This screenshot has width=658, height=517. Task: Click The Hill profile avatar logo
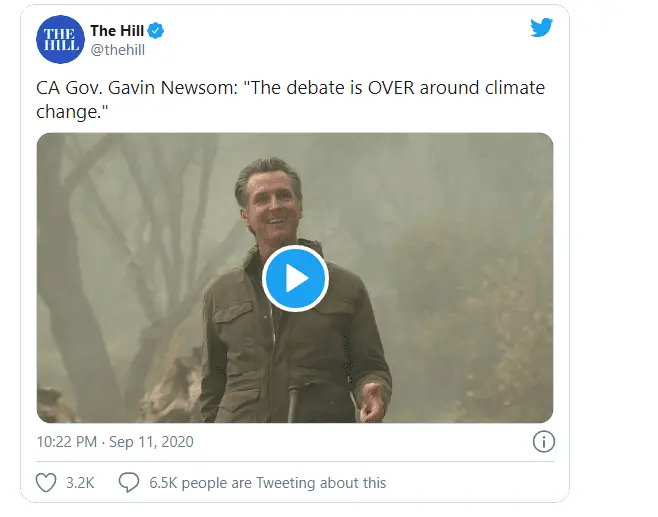(x=60, y=41)
